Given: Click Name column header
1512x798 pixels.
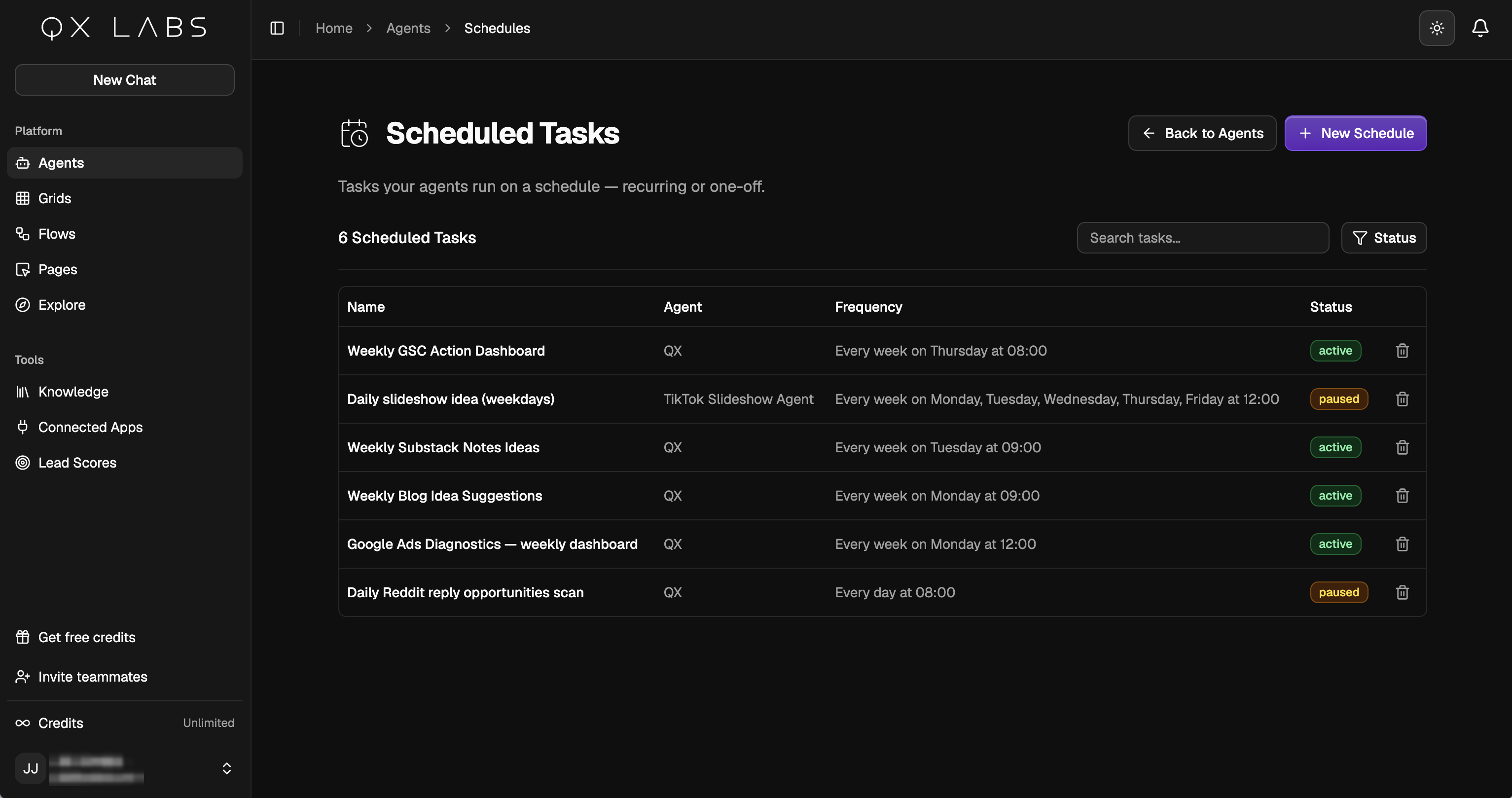Looking at the screenshot, I should 366,306.
